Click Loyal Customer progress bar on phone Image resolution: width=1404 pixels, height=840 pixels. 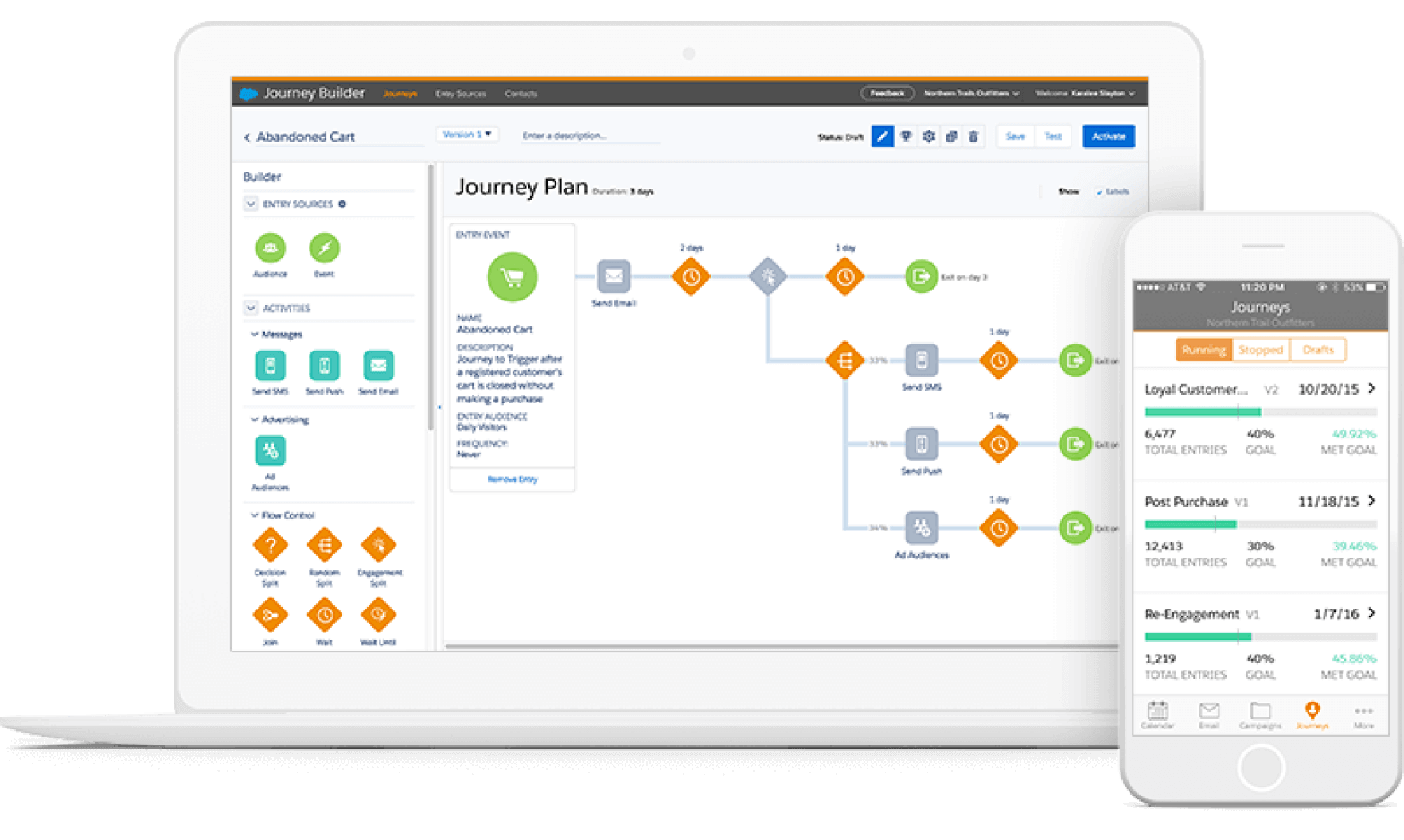(1261, 412)
